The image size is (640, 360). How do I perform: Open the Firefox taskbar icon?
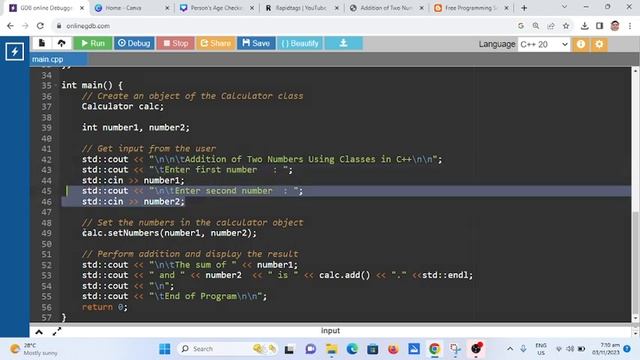pyautogui.click(x=393, y=349)
